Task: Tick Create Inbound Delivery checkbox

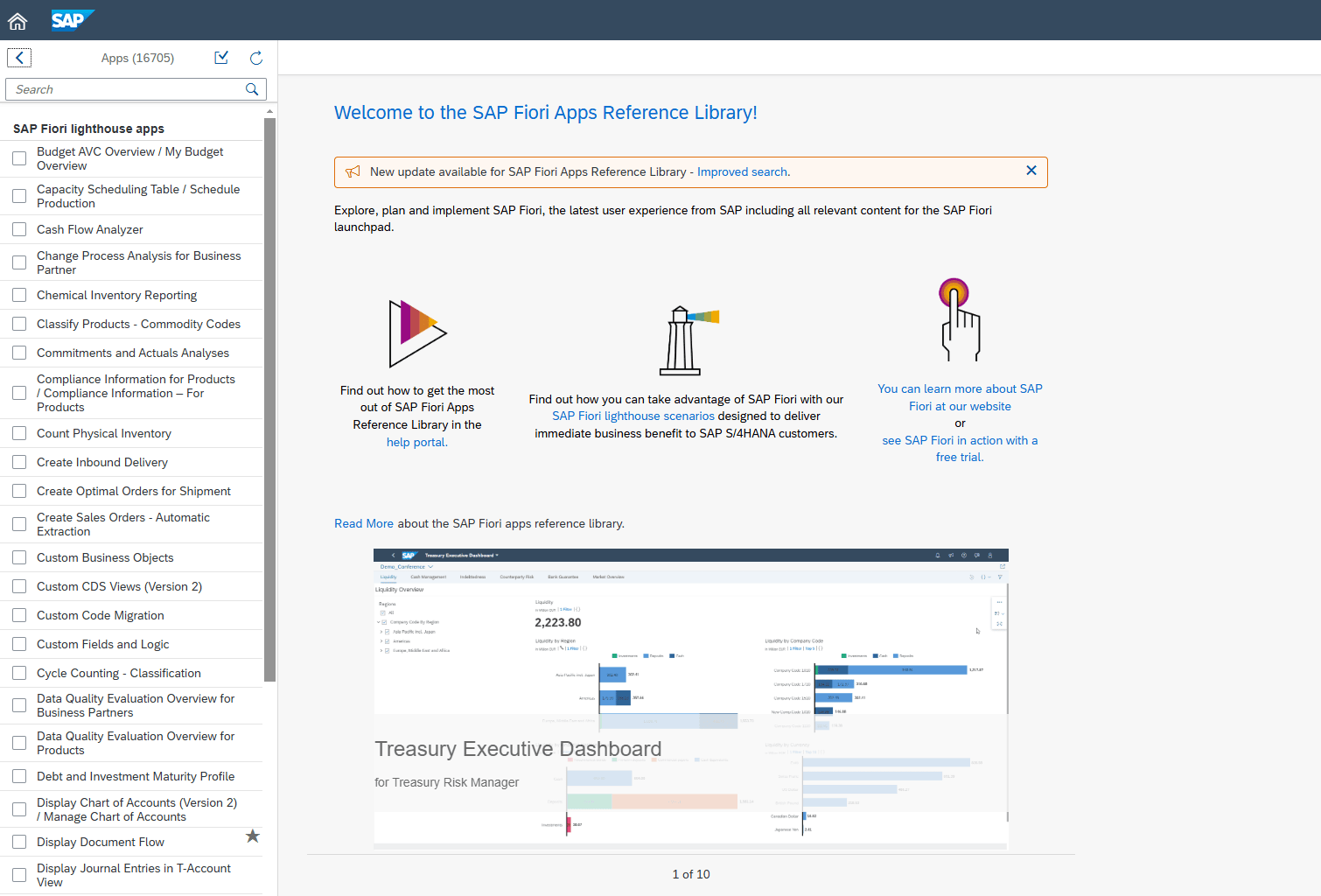Action: 19,462
